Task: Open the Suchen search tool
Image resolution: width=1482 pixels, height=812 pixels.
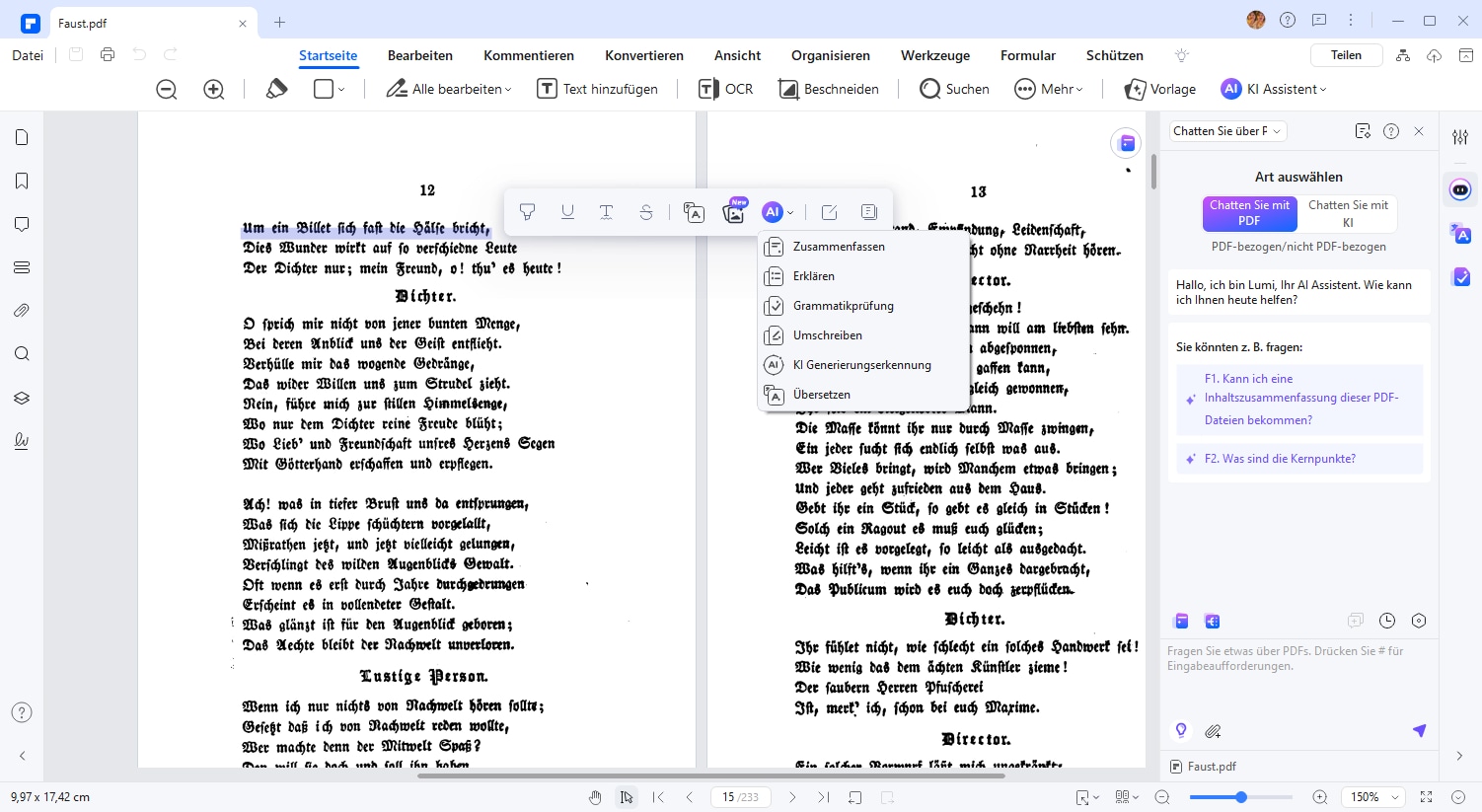Action: pos(954,89)
